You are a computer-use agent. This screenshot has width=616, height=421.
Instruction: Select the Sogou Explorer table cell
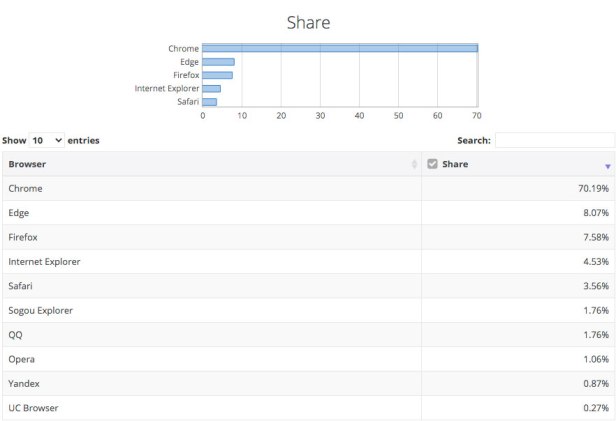[212, 310]
